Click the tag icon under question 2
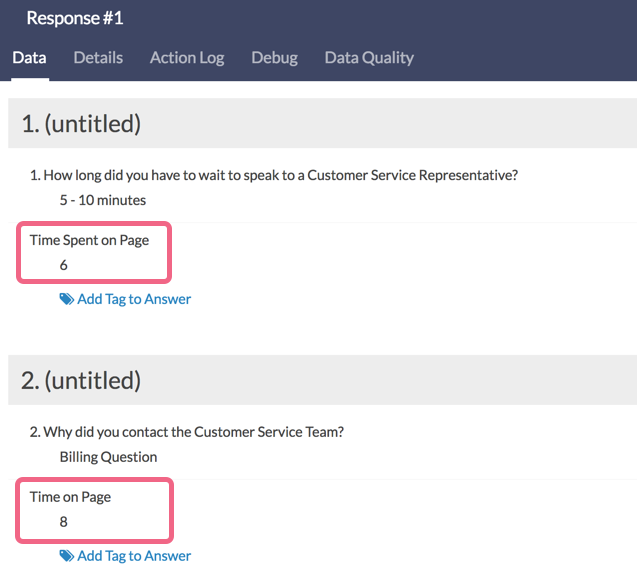 (66, 556)
